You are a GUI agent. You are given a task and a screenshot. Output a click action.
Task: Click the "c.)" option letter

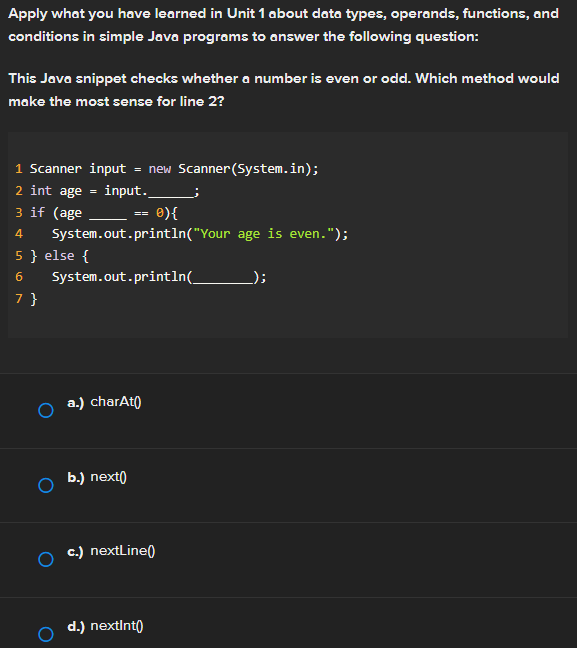click(x=75, y=551)
